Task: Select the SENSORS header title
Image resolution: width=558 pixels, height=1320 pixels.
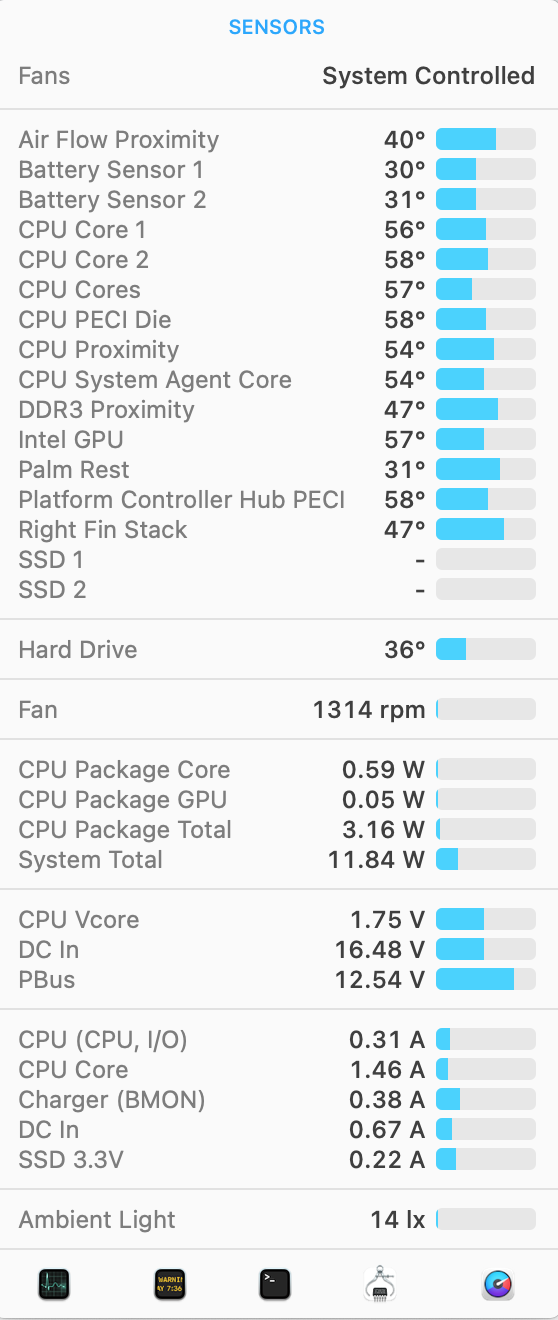Action: (277, 27)
